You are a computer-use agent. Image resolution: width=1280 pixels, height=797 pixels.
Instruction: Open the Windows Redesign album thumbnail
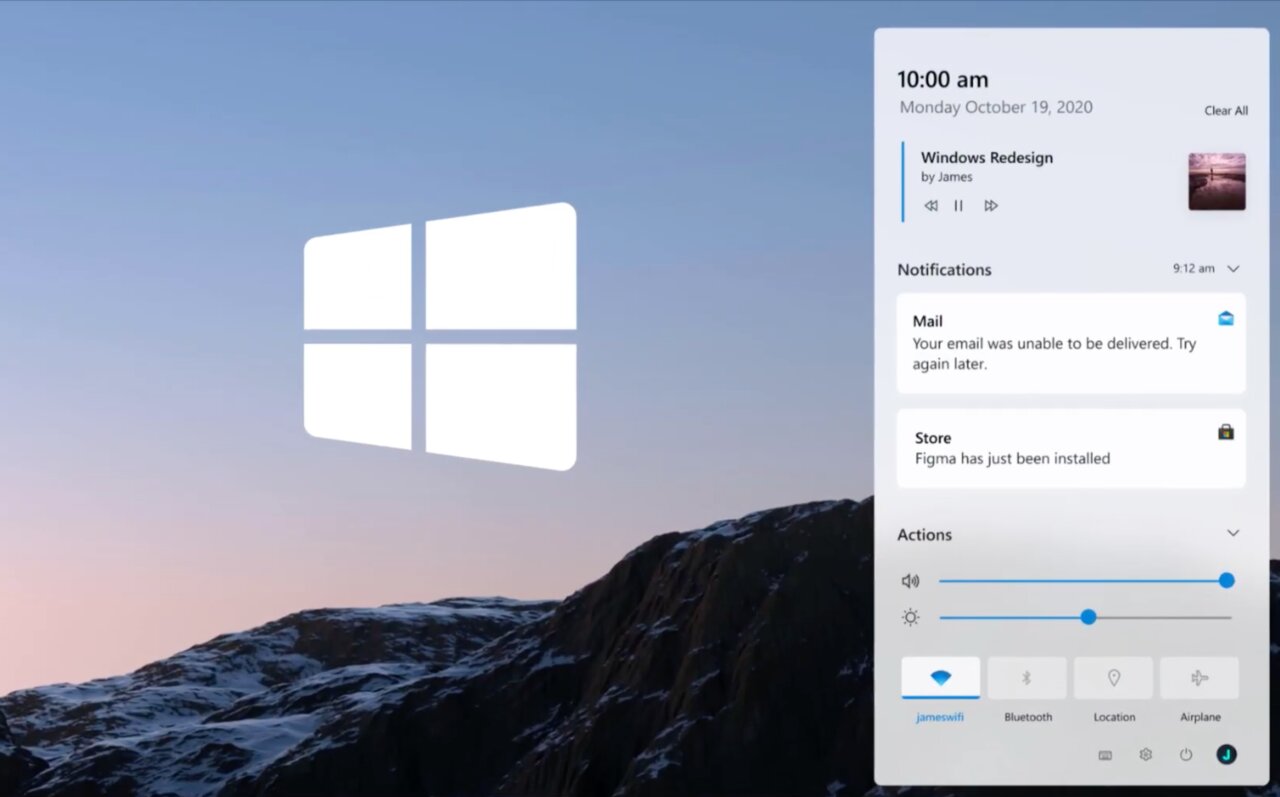pos(1217,181)
